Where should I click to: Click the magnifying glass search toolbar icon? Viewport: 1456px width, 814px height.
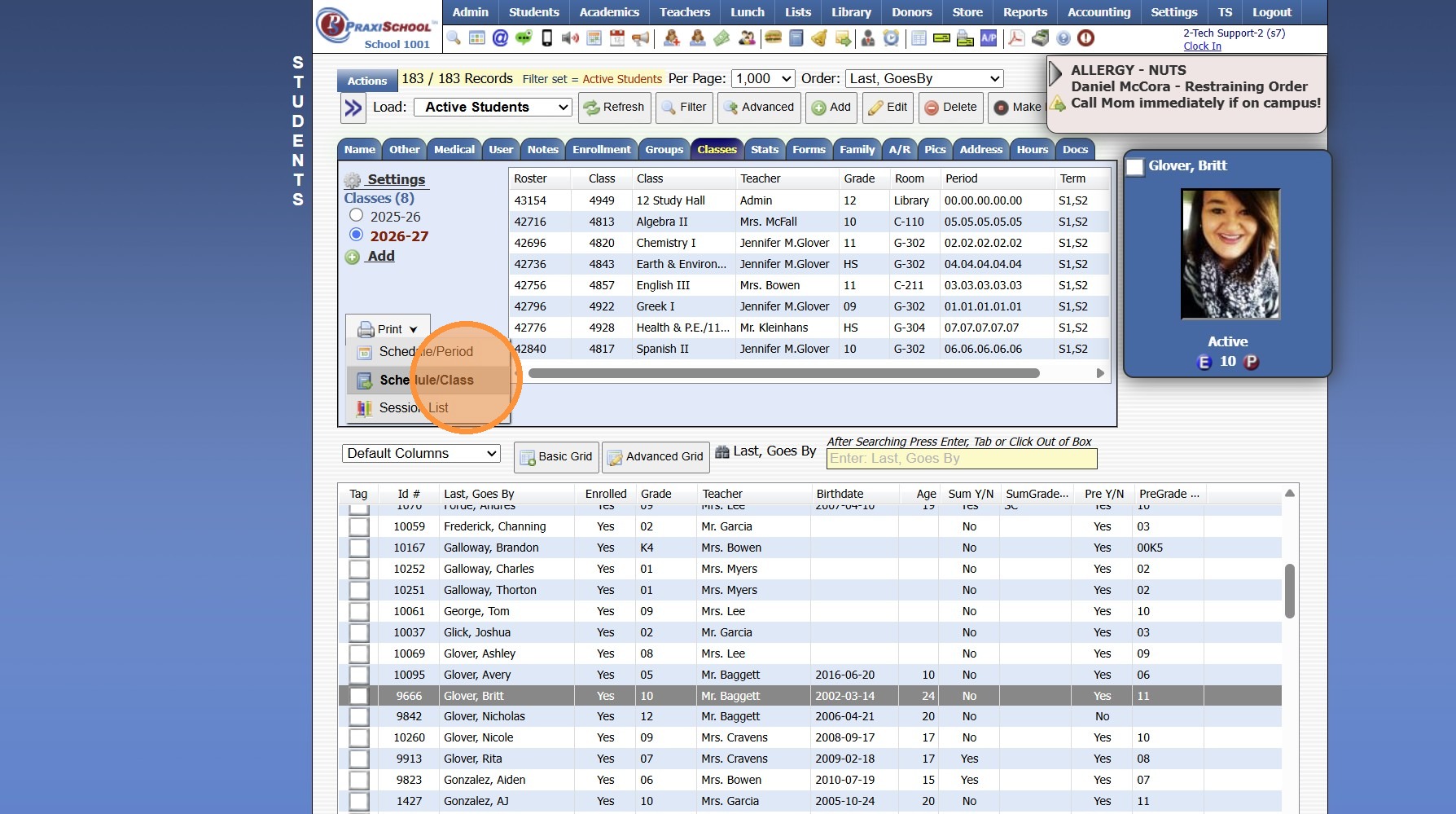pyautogui.click(x=454, y=38)
